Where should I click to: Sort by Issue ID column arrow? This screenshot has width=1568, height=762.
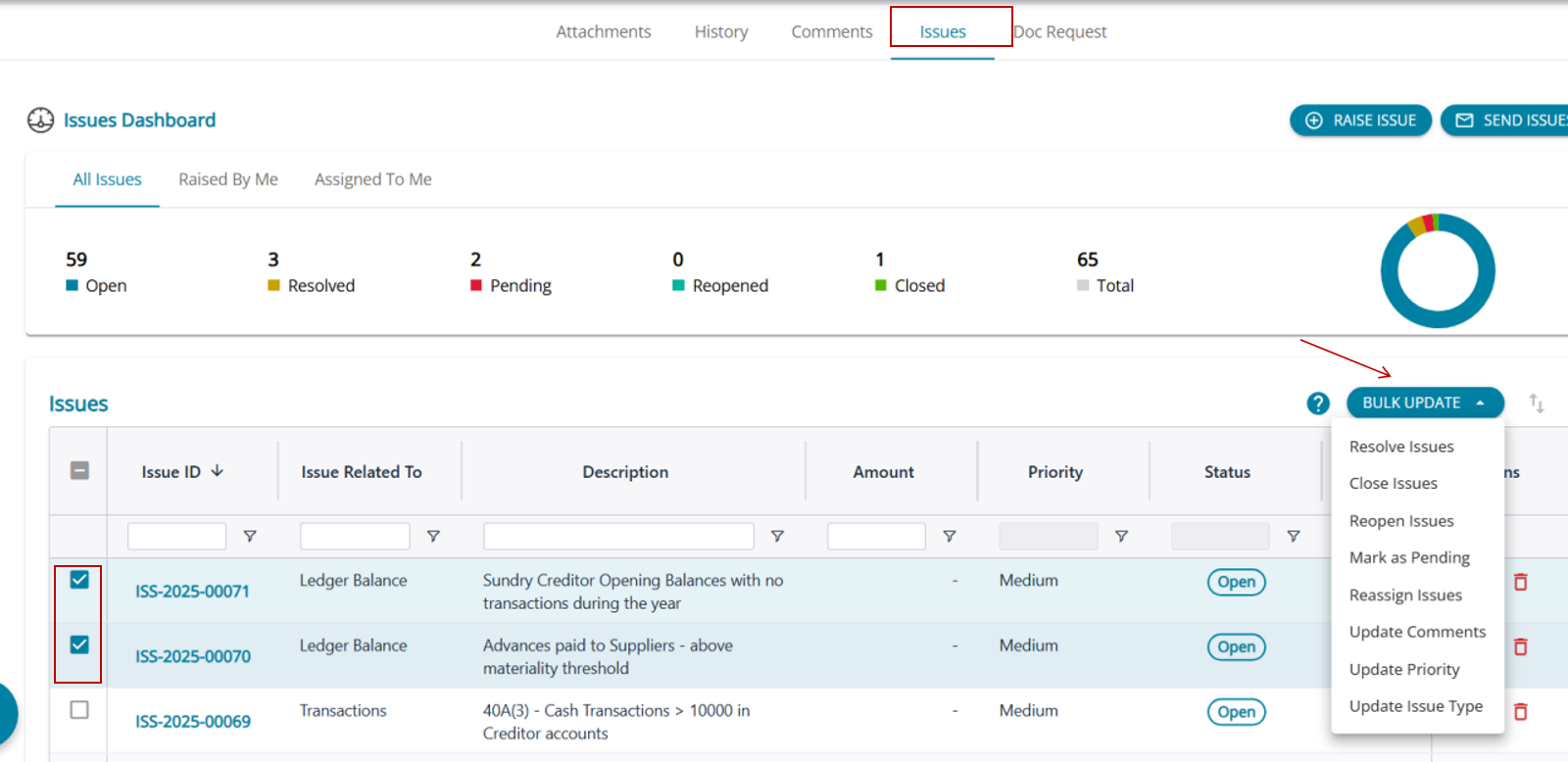pyautogui.click(x=218, y=471)
